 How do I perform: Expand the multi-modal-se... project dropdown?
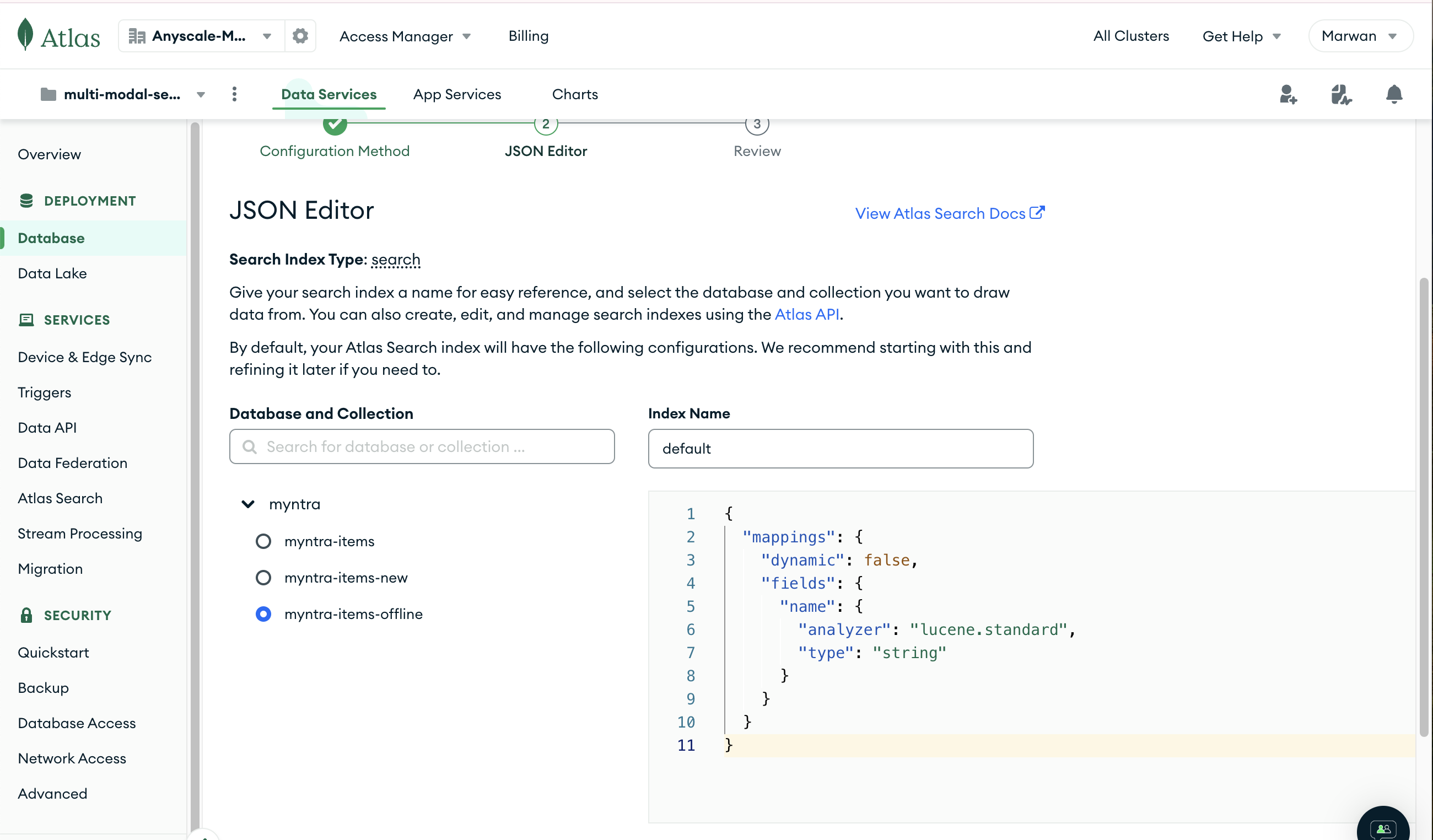[x=199, y=94]
